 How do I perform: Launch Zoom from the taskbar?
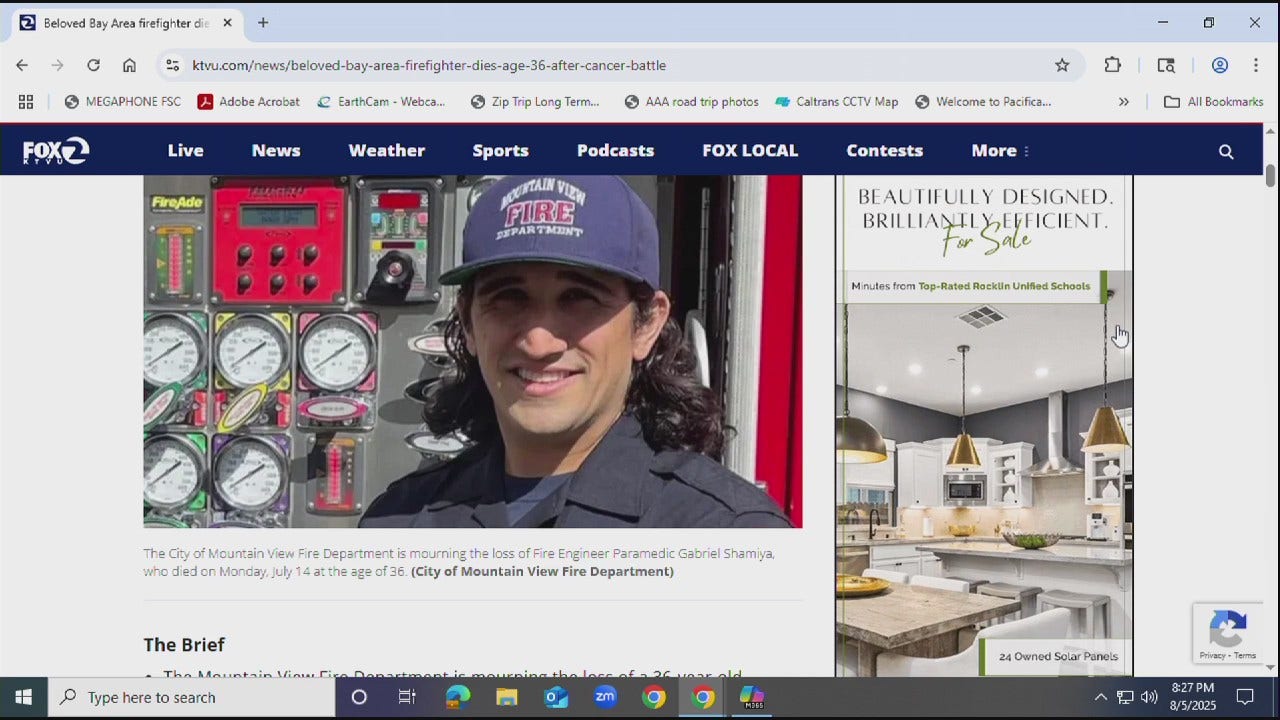click(605, 697)
